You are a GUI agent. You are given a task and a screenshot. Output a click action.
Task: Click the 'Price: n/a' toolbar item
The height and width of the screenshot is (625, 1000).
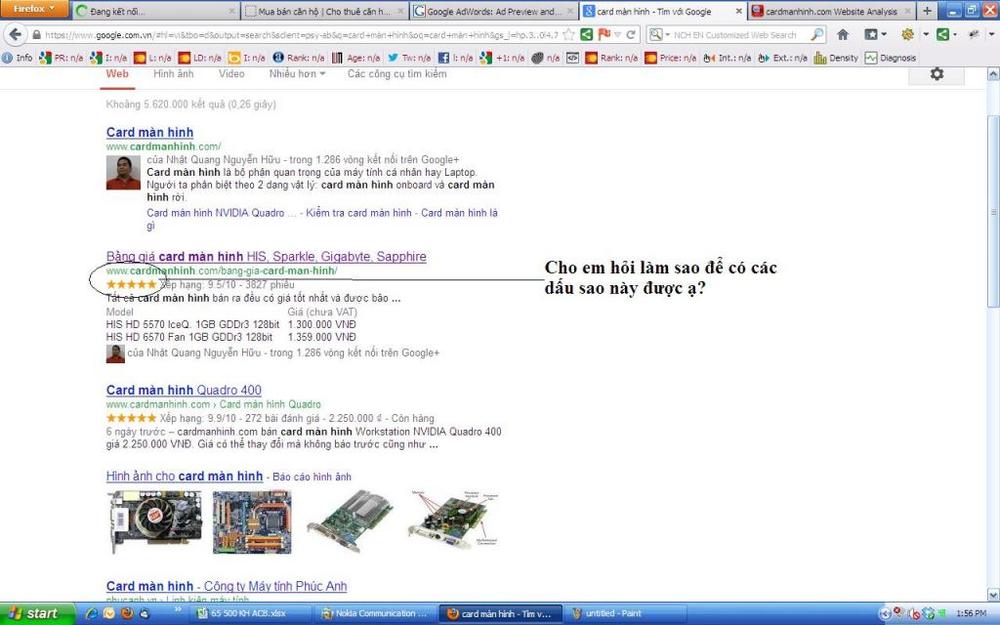pyautogui.click(x=670, y=58)
